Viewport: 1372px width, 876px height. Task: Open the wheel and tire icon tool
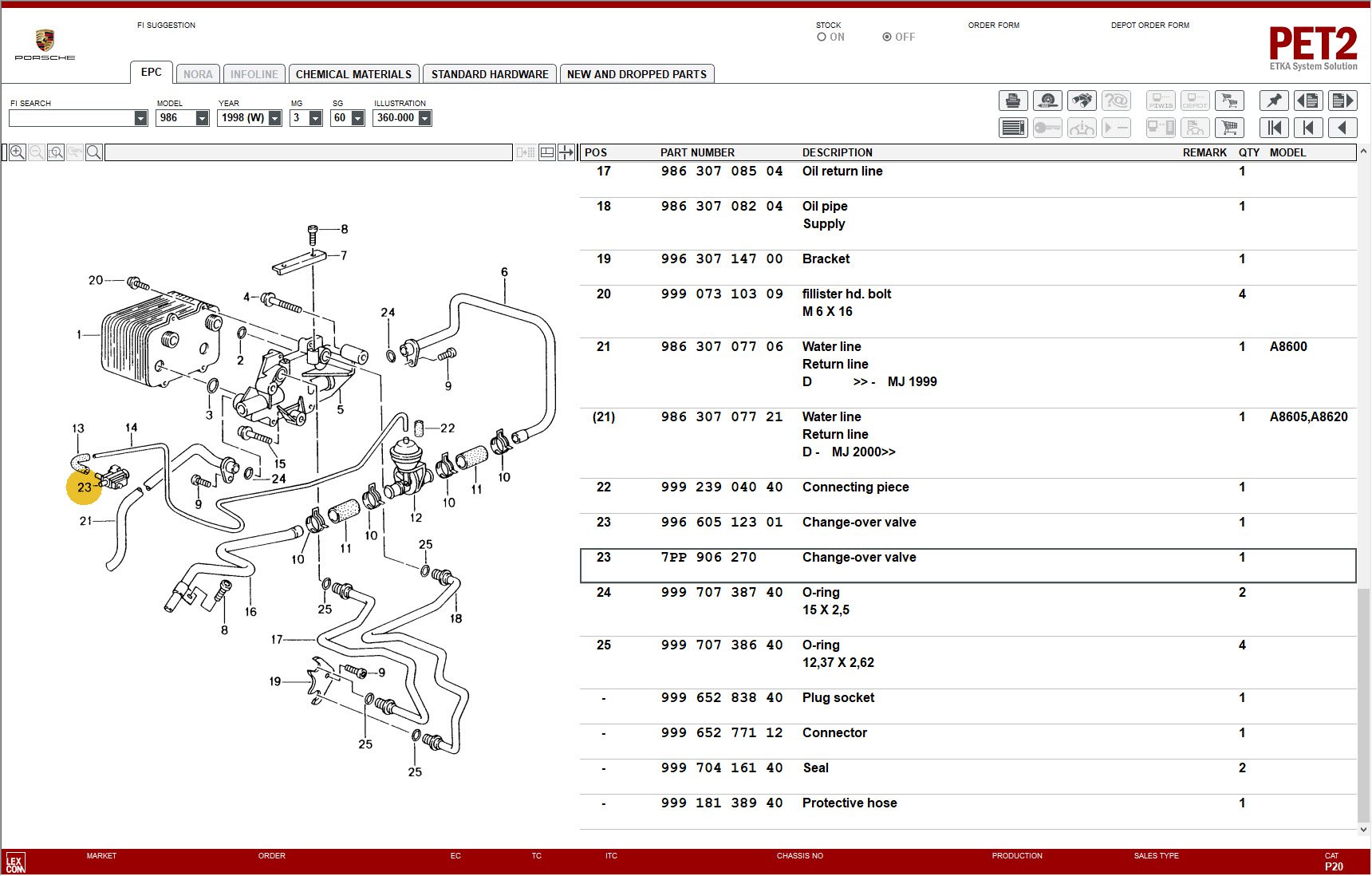[1047, 101]
